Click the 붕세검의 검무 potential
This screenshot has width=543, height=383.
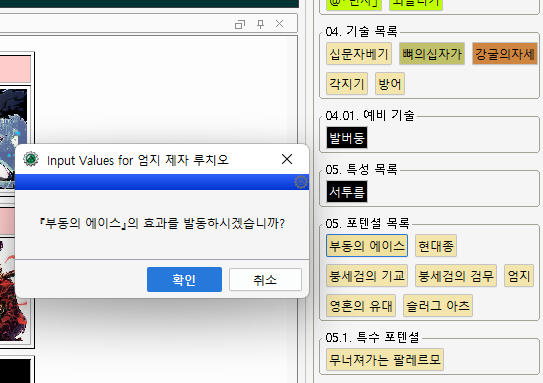(456, 276)
